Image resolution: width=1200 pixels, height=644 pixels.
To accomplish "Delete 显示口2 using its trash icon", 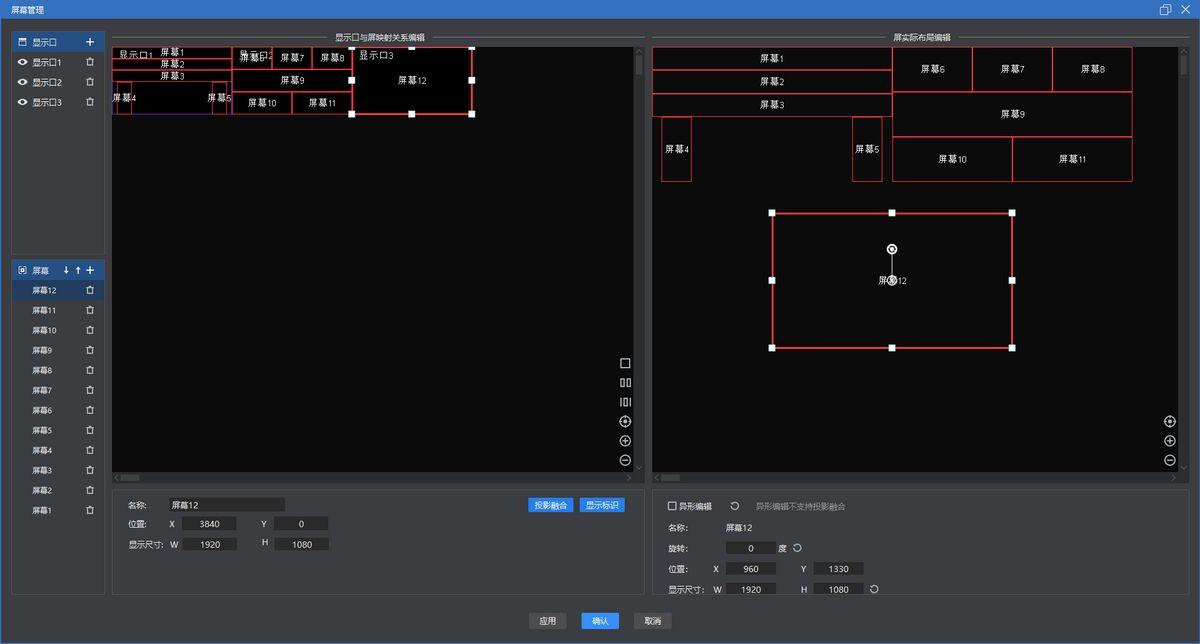I will pos(90,82).
